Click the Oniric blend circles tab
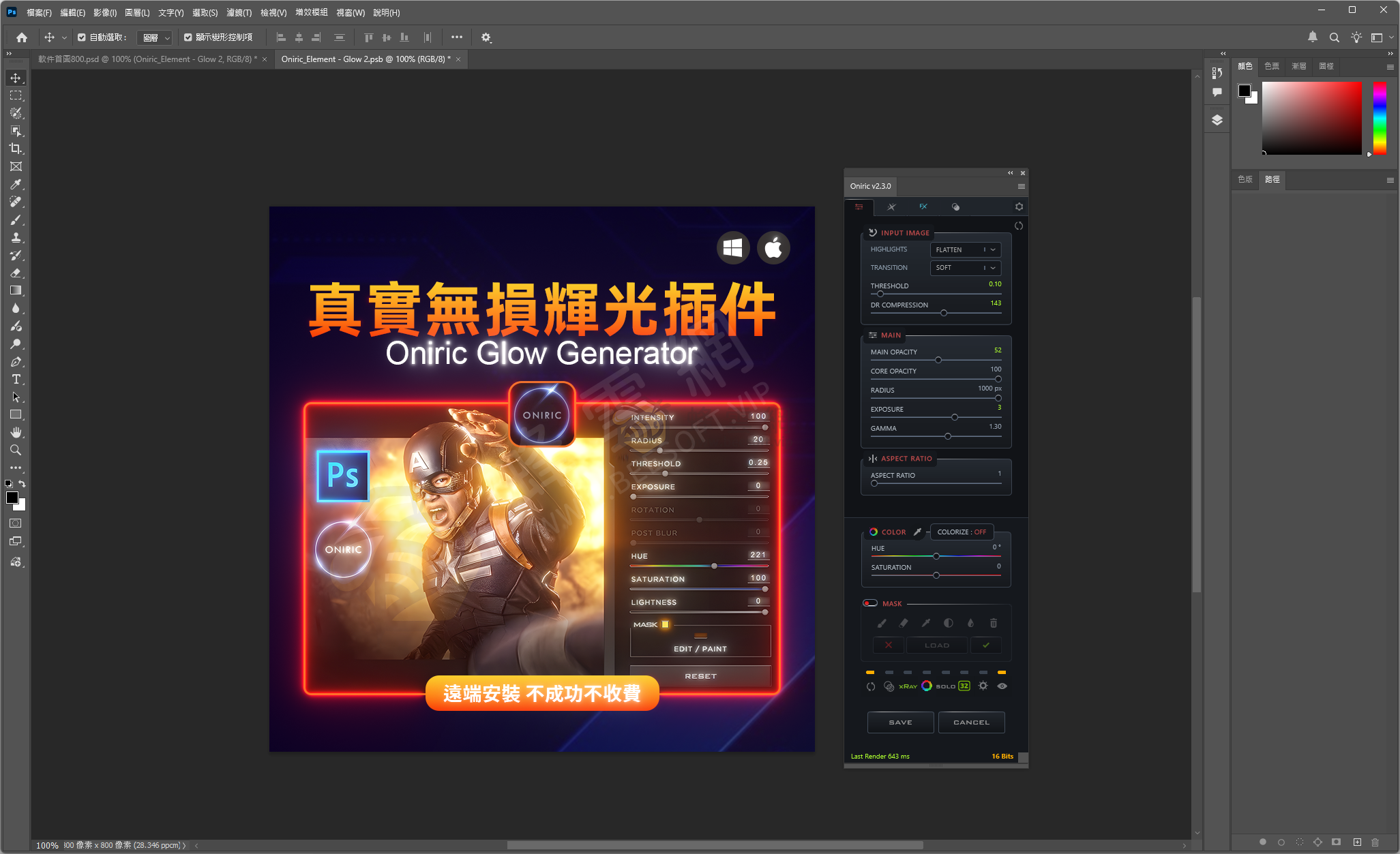Screen dimensions: 1400x854 point(955,207)
